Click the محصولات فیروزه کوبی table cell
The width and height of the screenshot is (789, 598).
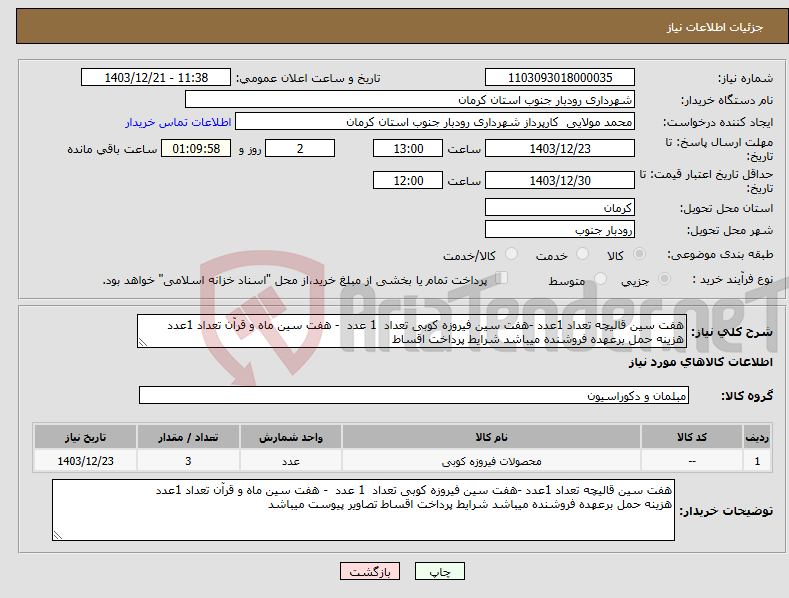tap(491, 461)
